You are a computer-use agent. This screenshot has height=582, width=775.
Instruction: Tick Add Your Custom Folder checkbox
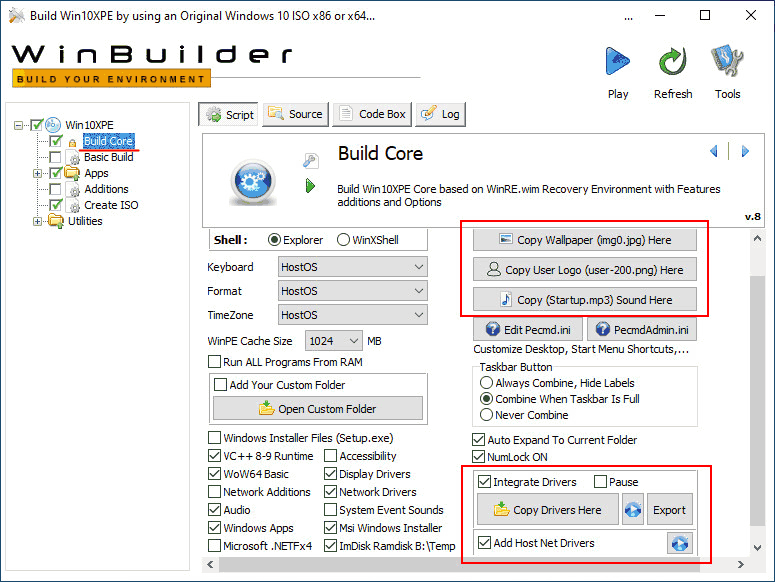(x=220, y=384)
